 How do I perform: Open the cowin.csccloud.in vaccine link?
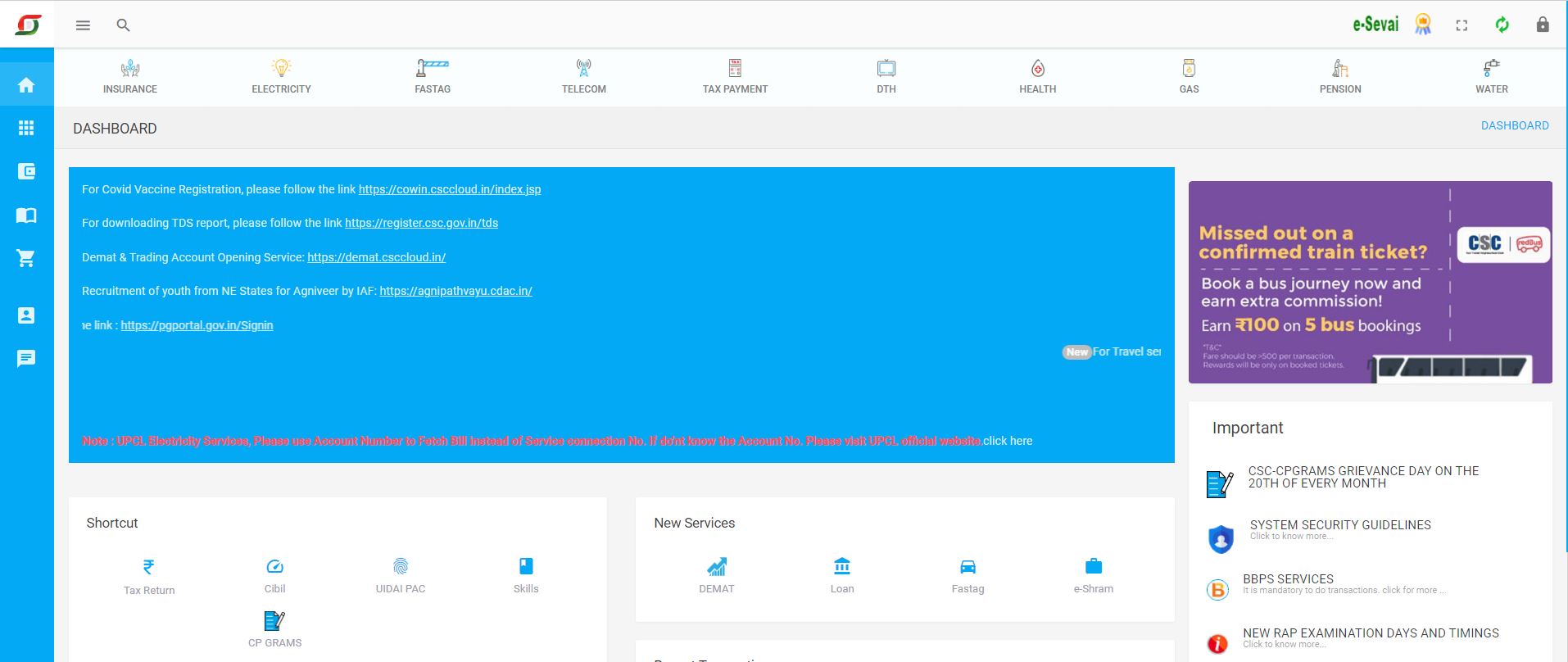point(450,189)
